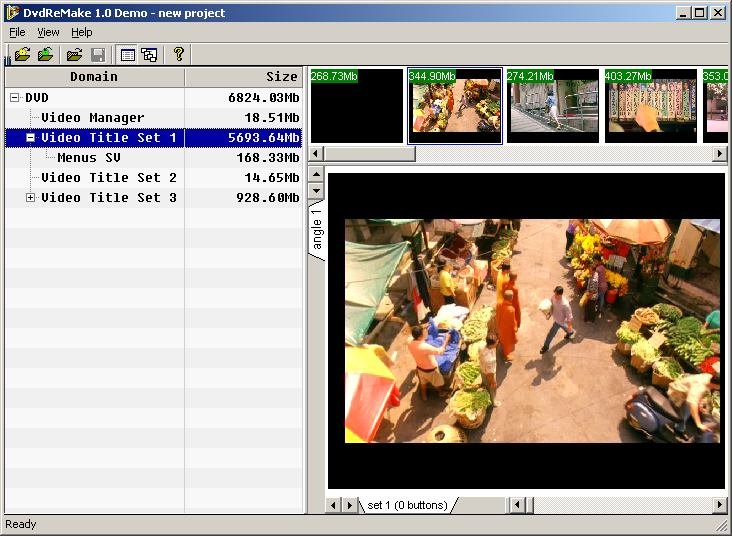This screenshot has height=536, width=732.
Task: Click the tab strip previous-tab left arrow
Action: pos(333,505)
